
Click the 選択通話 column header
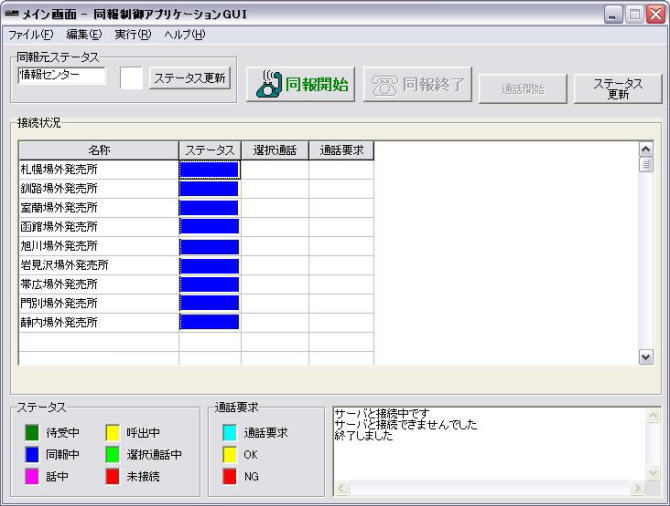[x=274, y=150]
